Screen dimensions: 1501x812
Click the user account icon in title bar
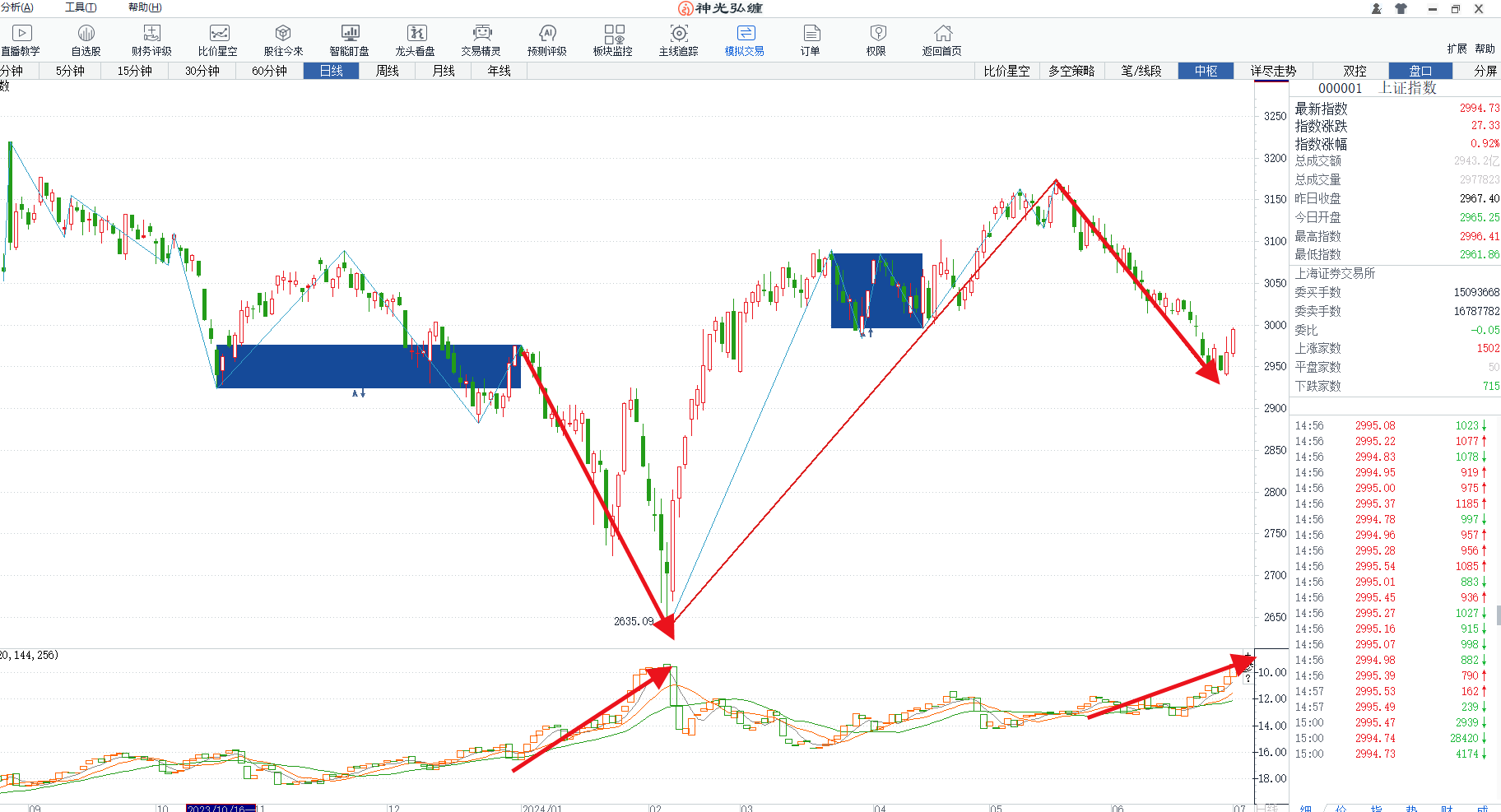(x=1376, y=8)
